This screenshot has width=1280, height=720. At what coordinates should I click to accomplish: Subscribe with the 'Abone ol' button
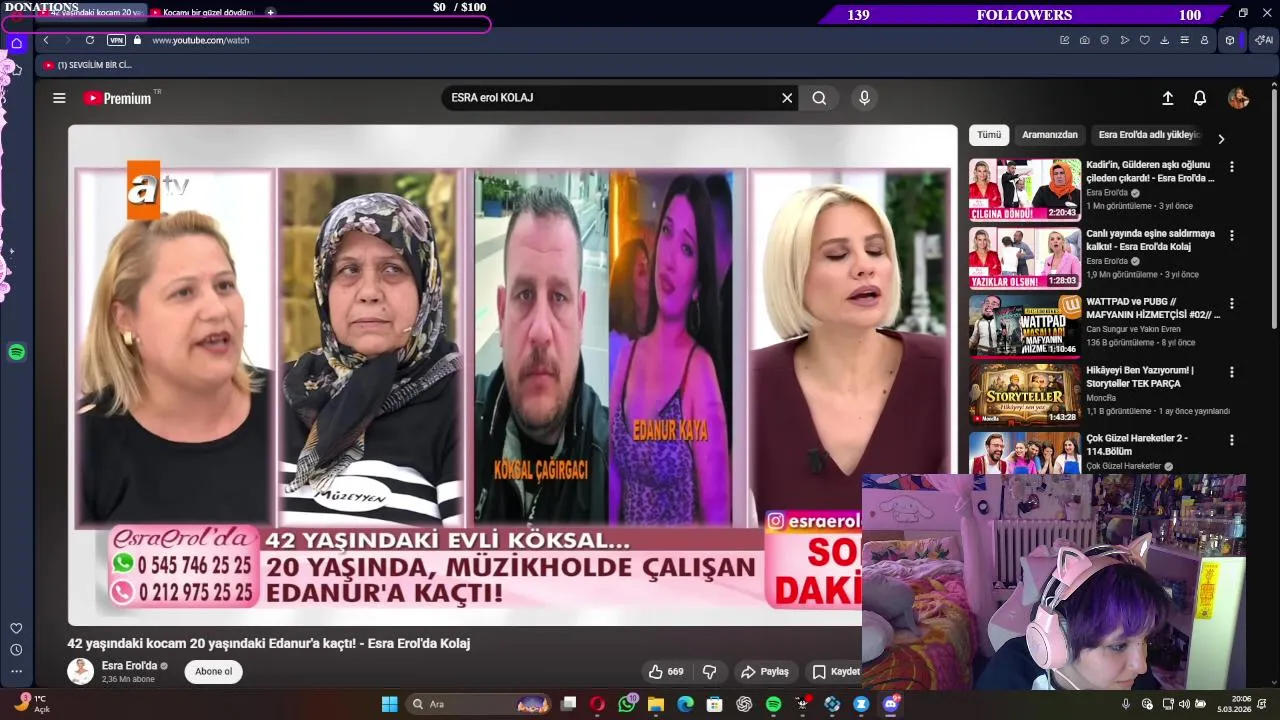point(213,672)
